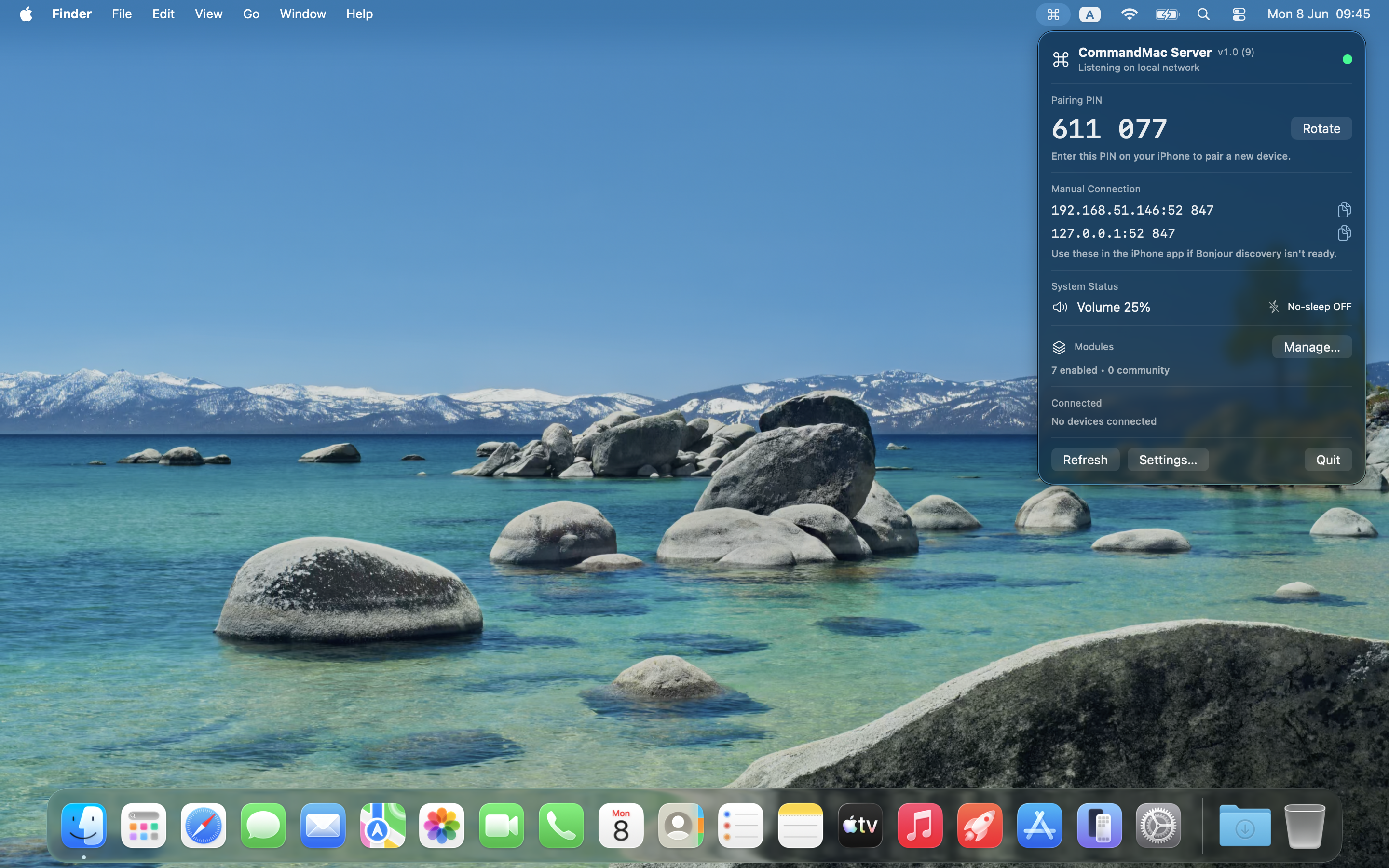Copy the 192.168.51.146 address
1389x868 pixels.
click(1344, 210)
